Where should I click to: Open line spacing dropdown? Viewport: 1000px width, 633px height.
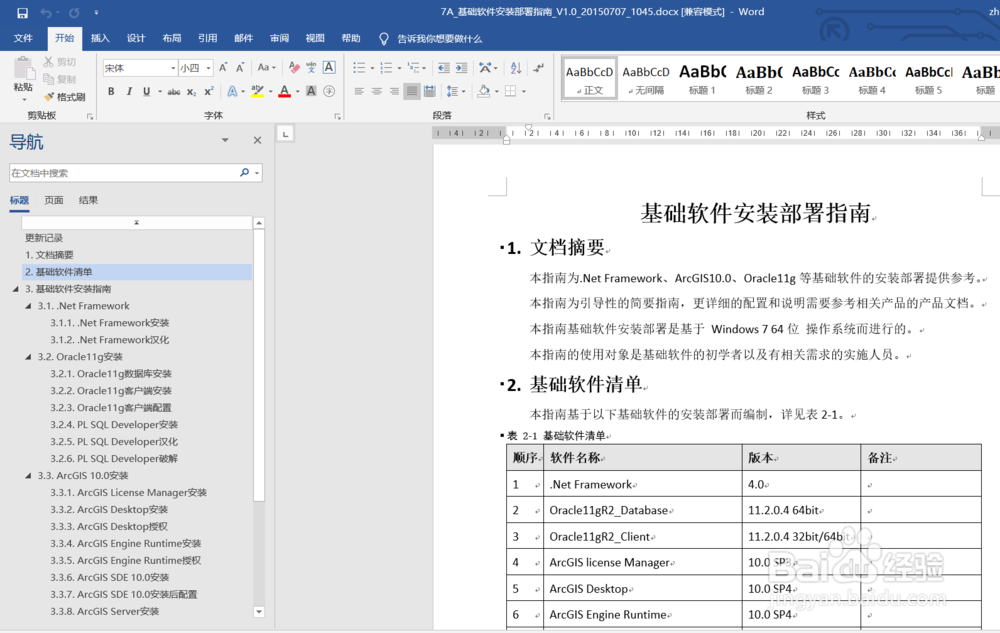tap(456, 91)
